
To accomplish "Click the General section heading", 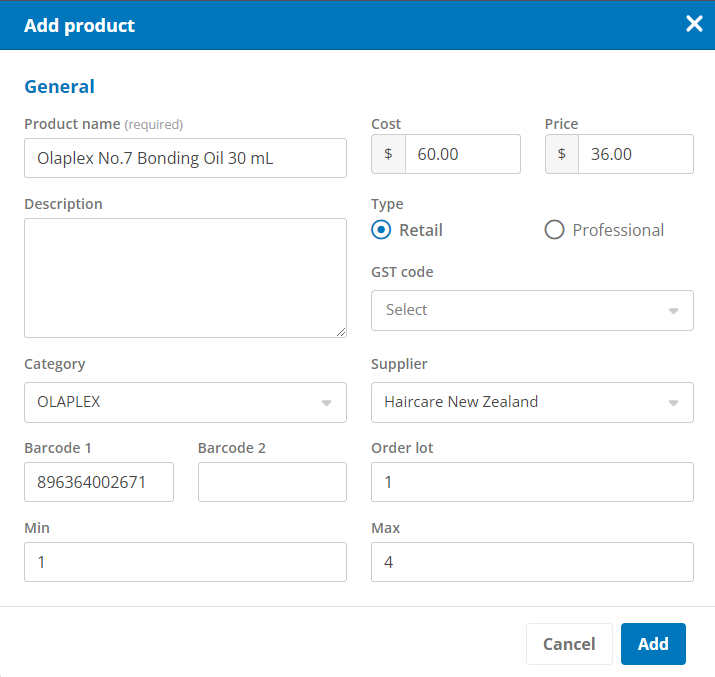I will point(59,87).
